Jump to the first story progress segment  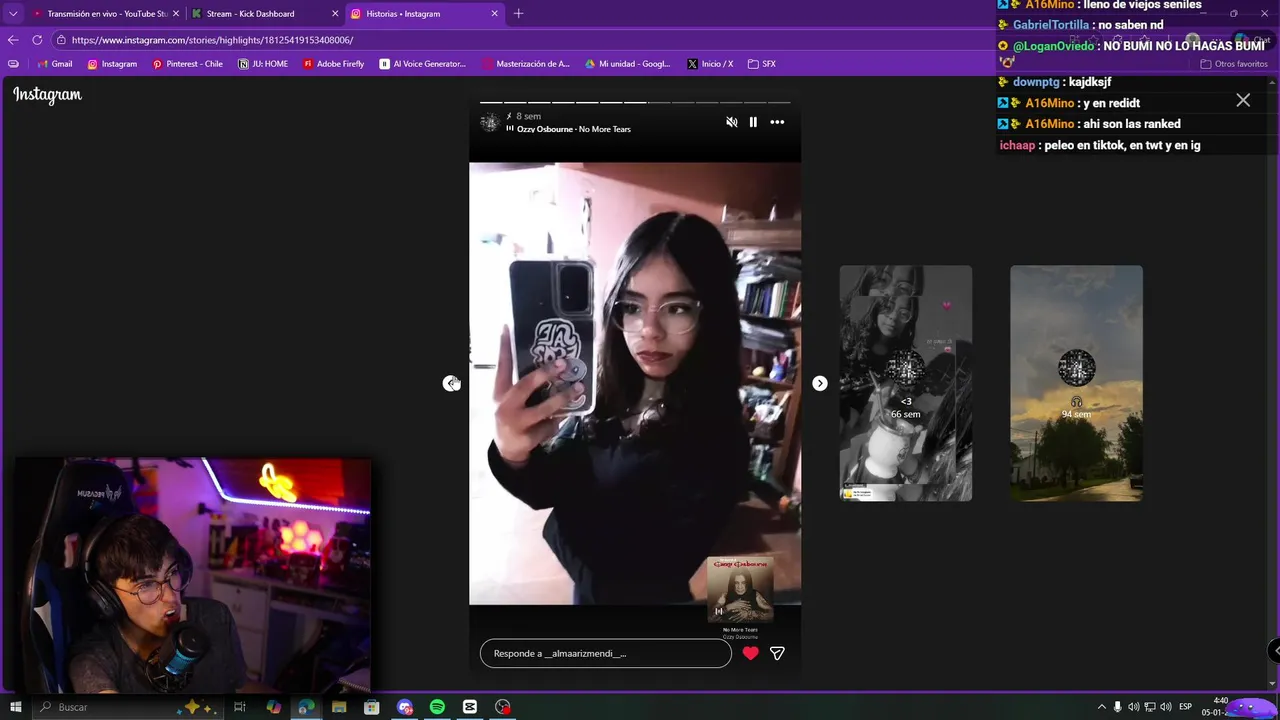coord(491,102)
